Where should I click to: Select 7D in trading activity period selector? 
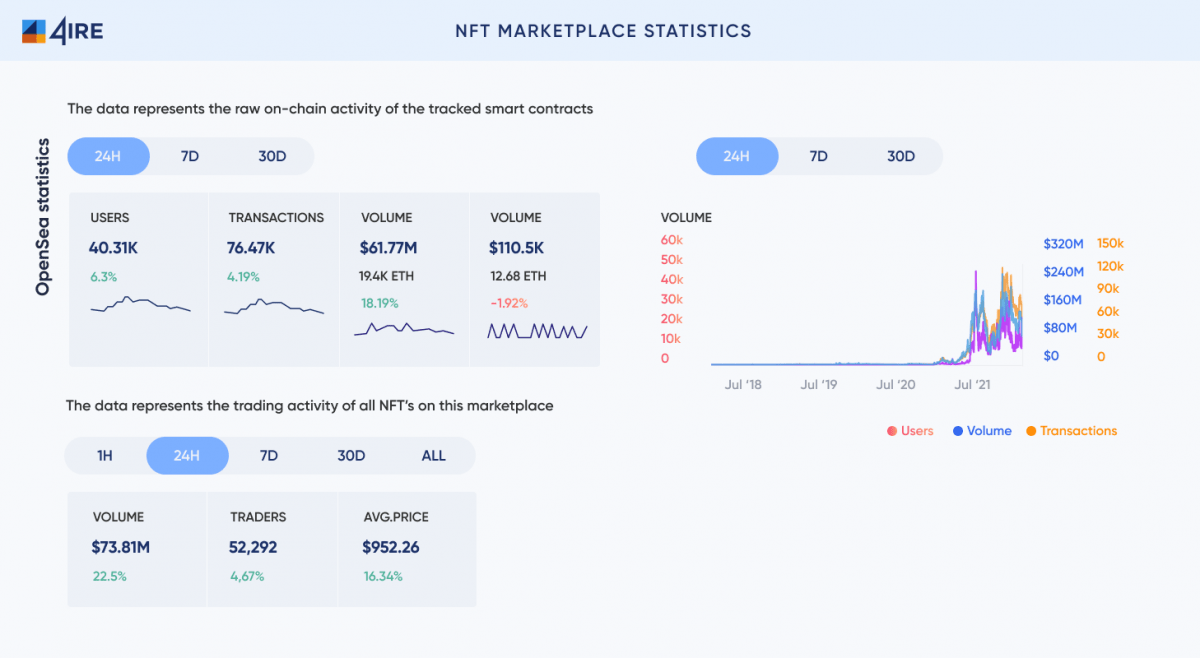click(x=269, y=456)
